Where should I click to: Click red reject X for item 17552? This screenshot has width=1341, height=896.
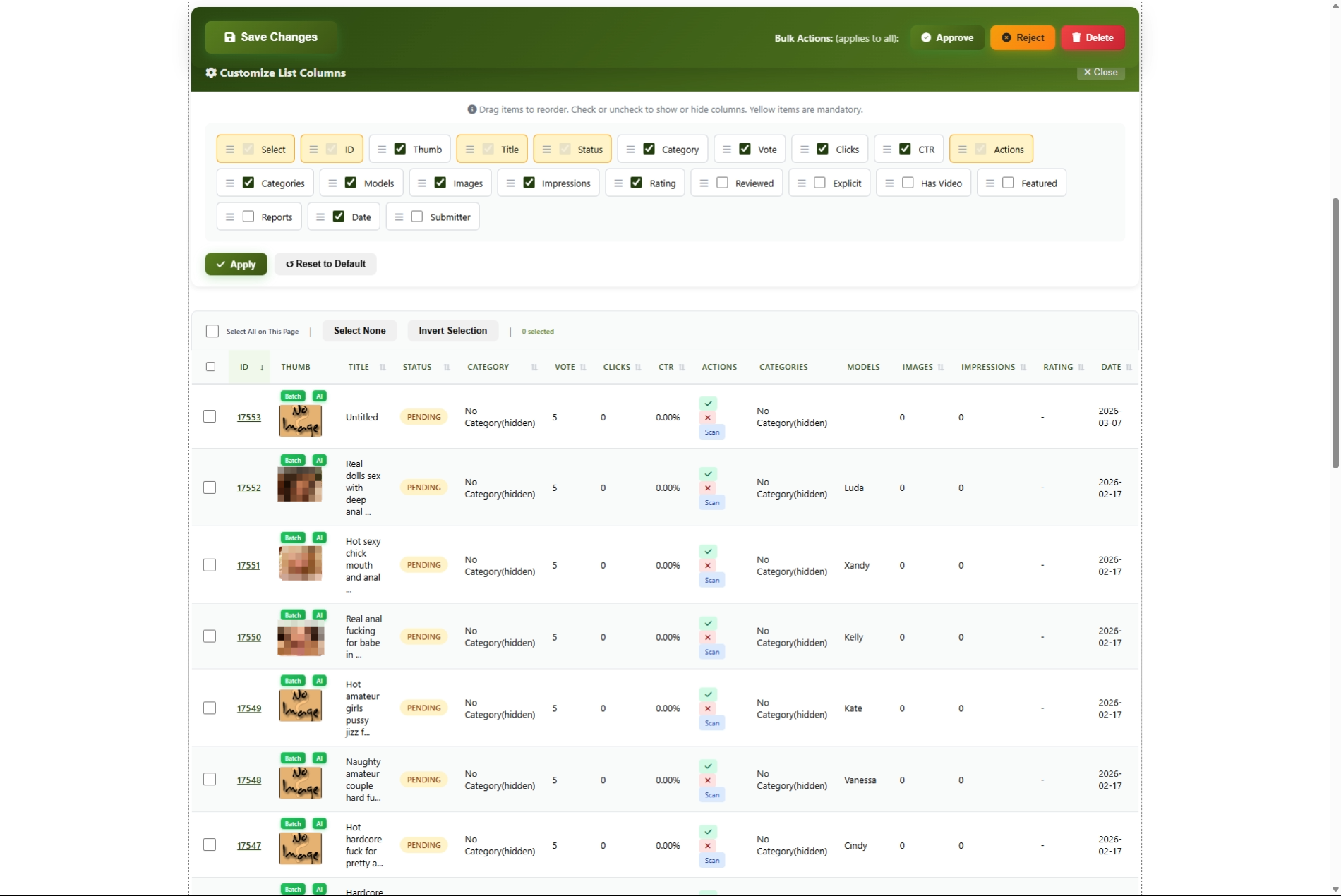point(708,488)
